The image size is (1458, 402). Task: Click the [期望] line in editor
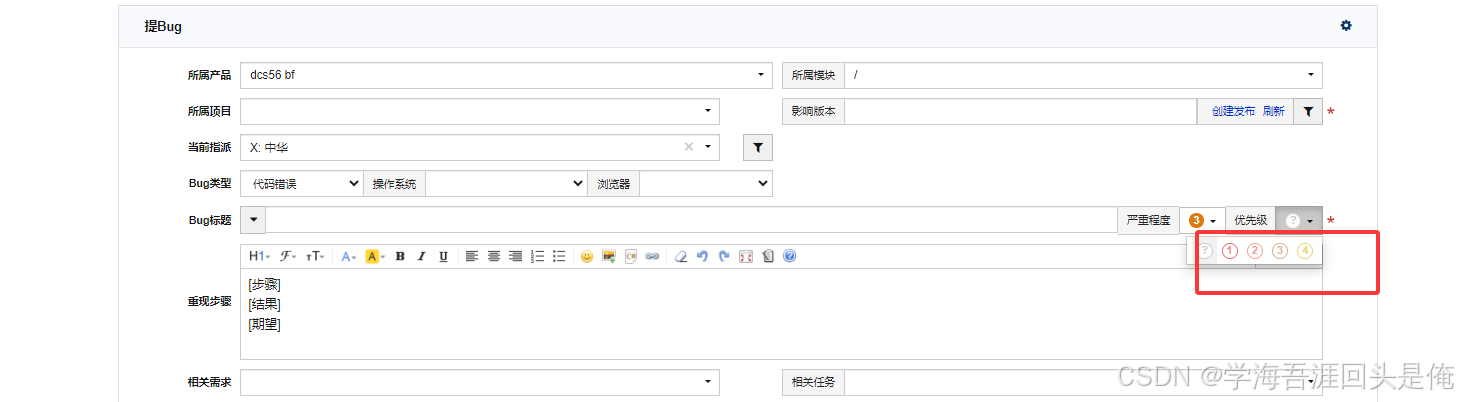pyautogui.click(x=264, y=325)
